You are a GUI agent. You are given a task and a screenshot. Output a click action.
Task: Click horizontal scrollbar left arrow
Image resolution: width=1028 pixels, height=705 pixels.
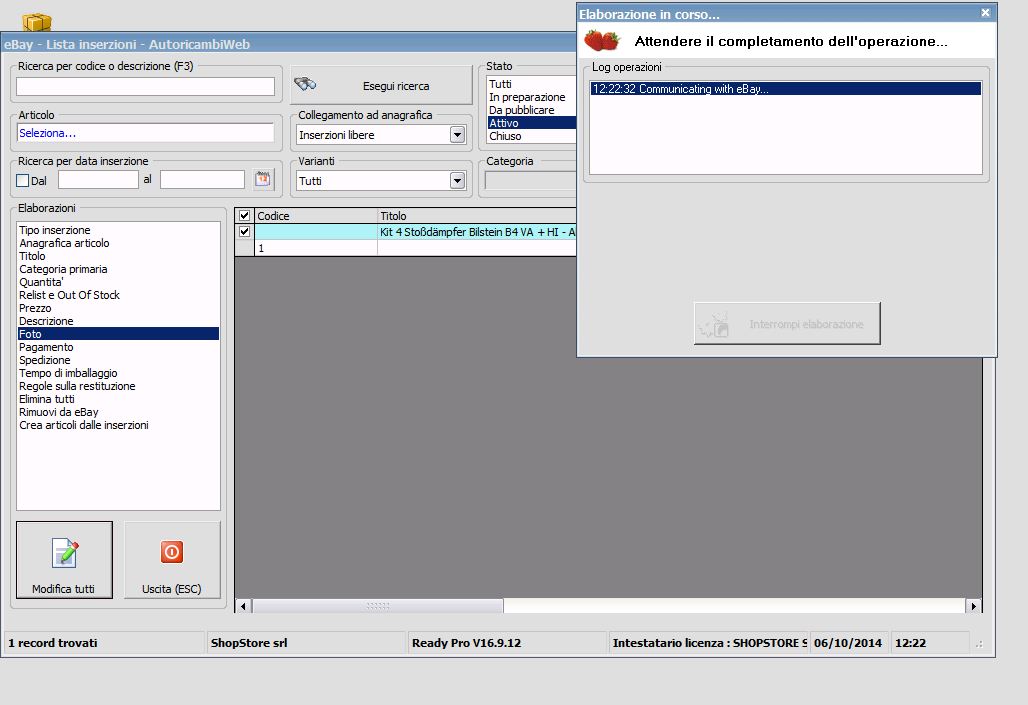point(243,606)
